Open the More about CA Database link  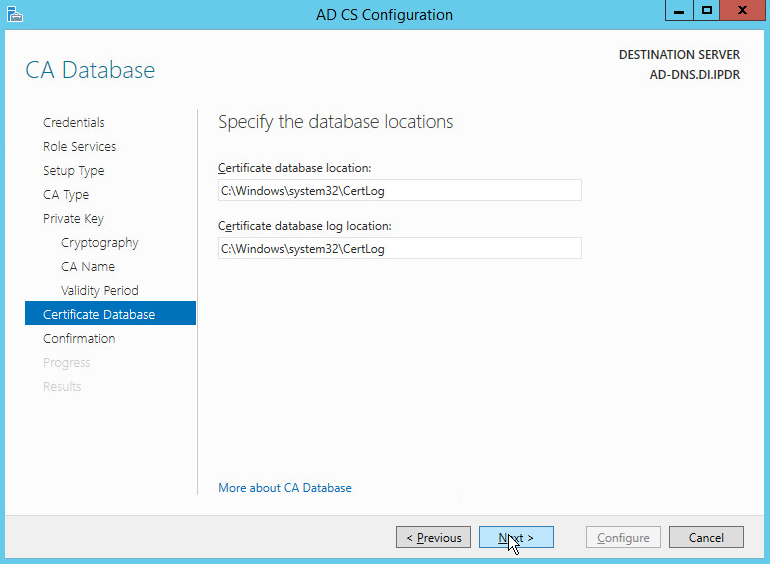pyautogui.click(x=285, y=488)
